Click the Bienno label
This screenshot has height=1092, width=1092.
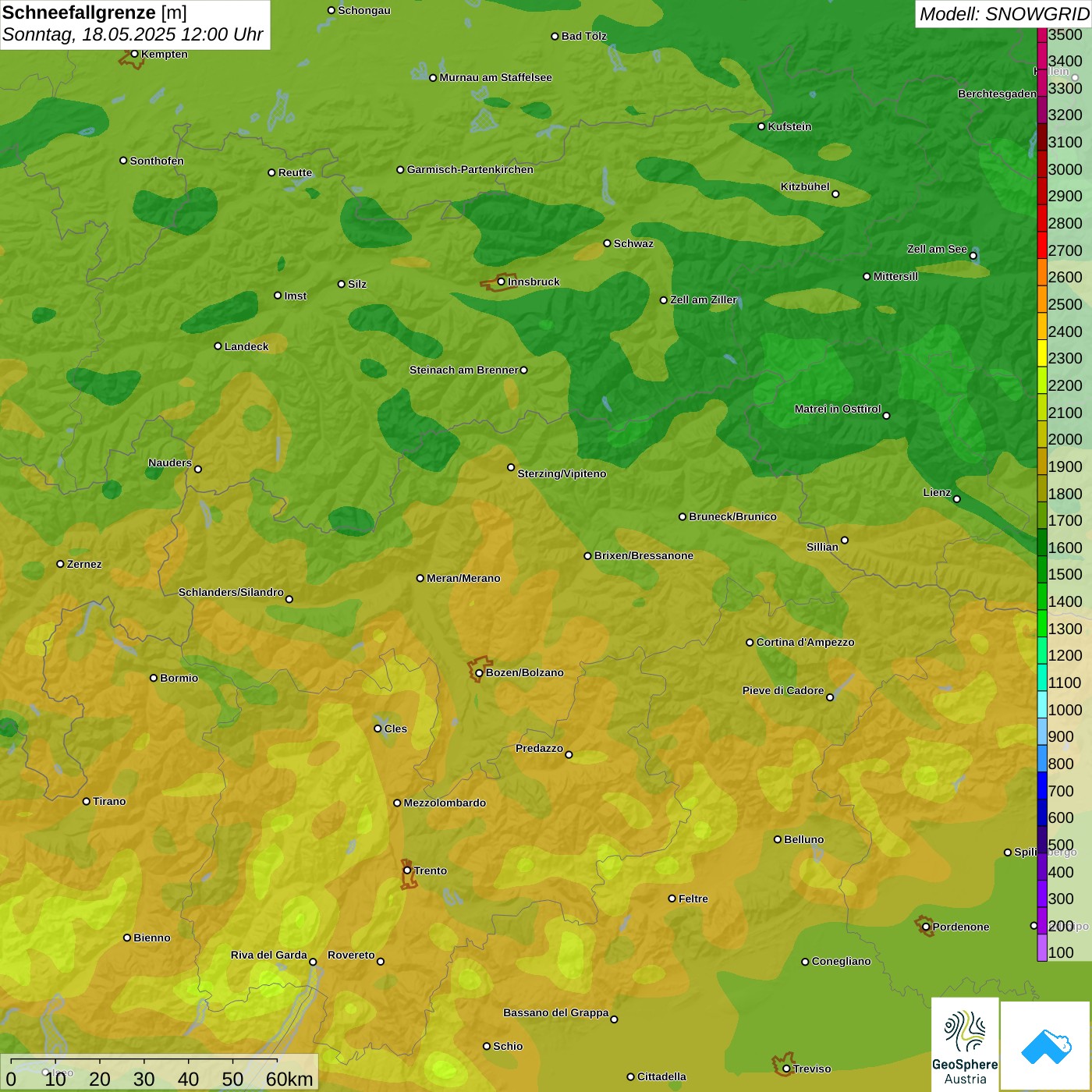pyautogui.click(x=151, y=938)
